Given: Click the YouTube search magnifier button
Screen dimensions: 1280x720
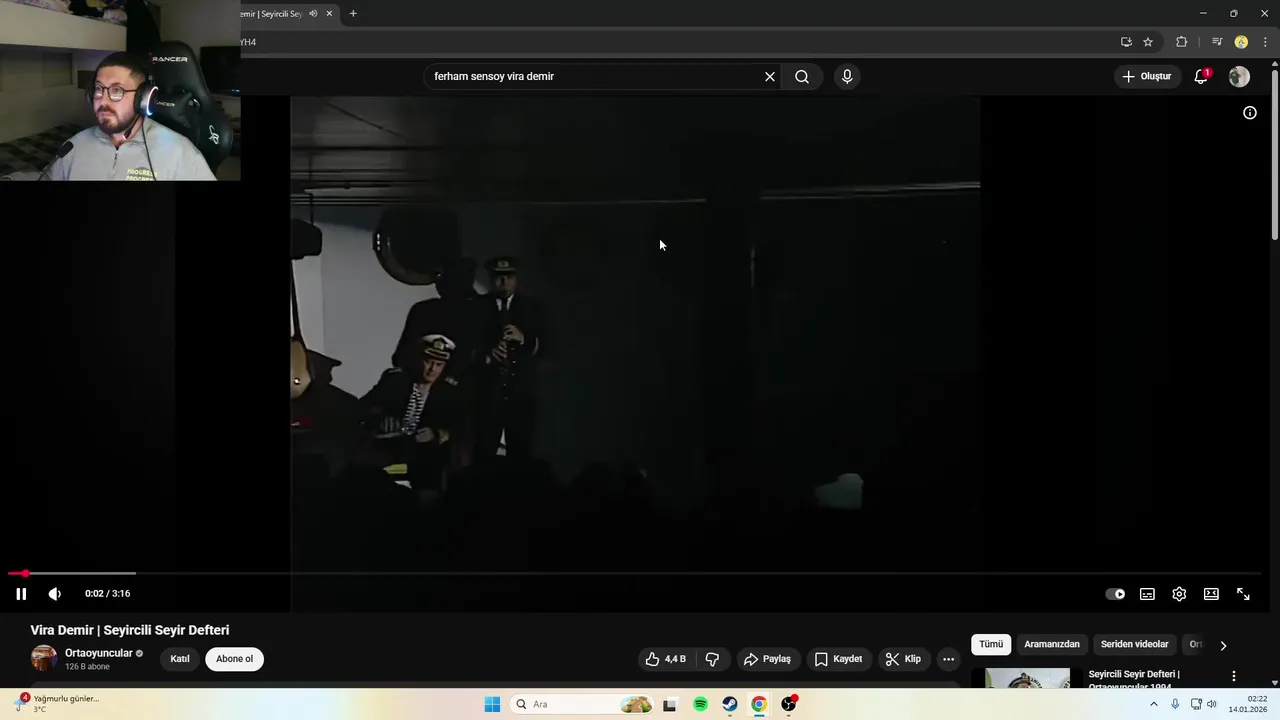Looking at the screenshot, I should coord(802,77).
